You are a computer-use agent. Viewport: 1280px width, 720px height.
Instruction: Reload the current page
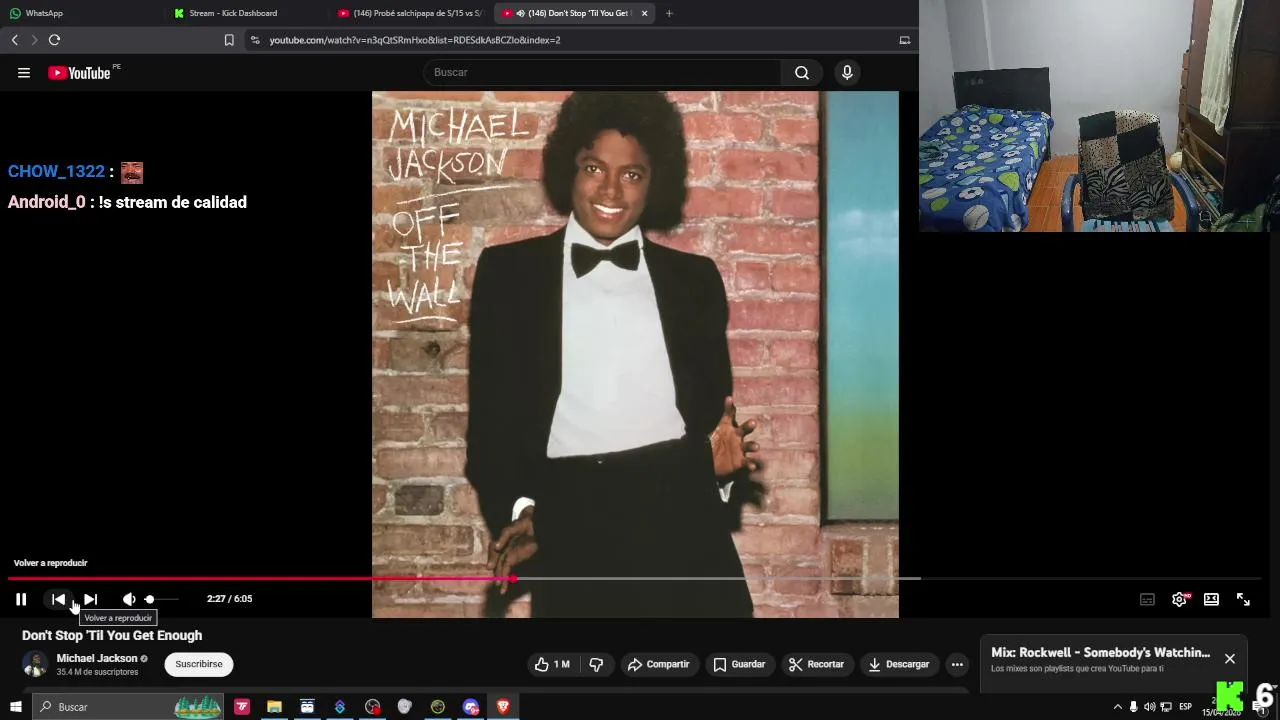54,40
